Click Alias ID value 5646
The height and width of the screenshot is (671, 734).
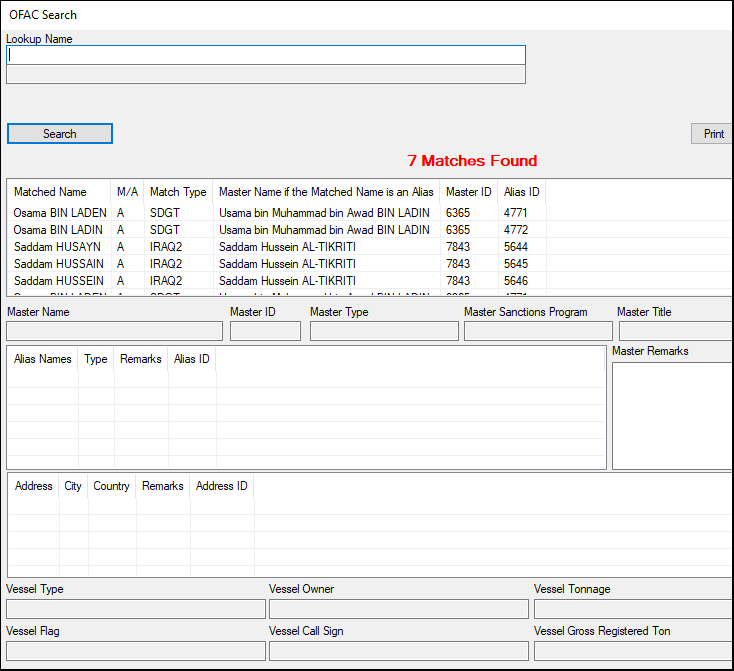[516, 280]
